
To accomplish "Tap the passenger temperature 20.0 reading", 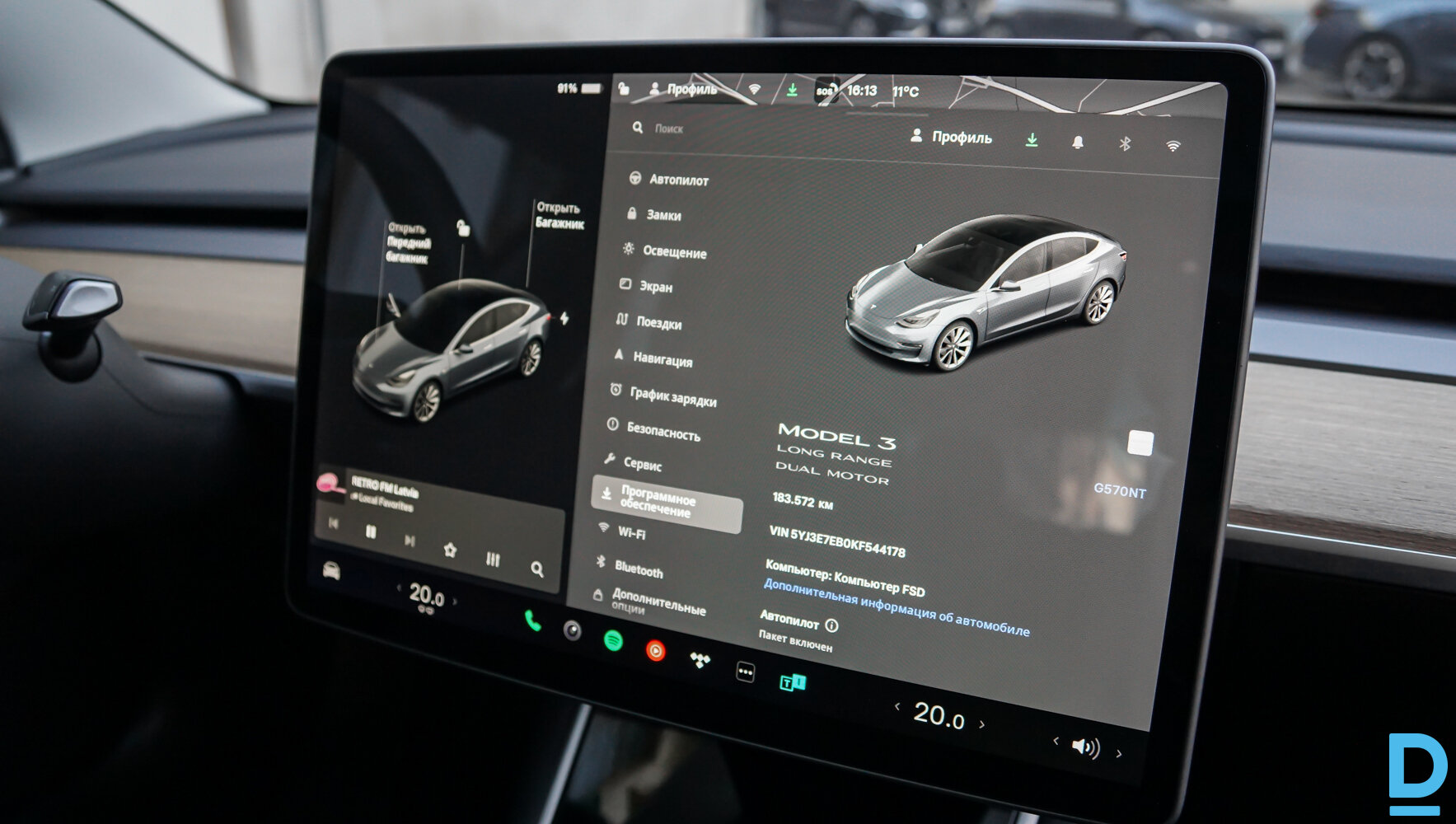I will (939, 714).
